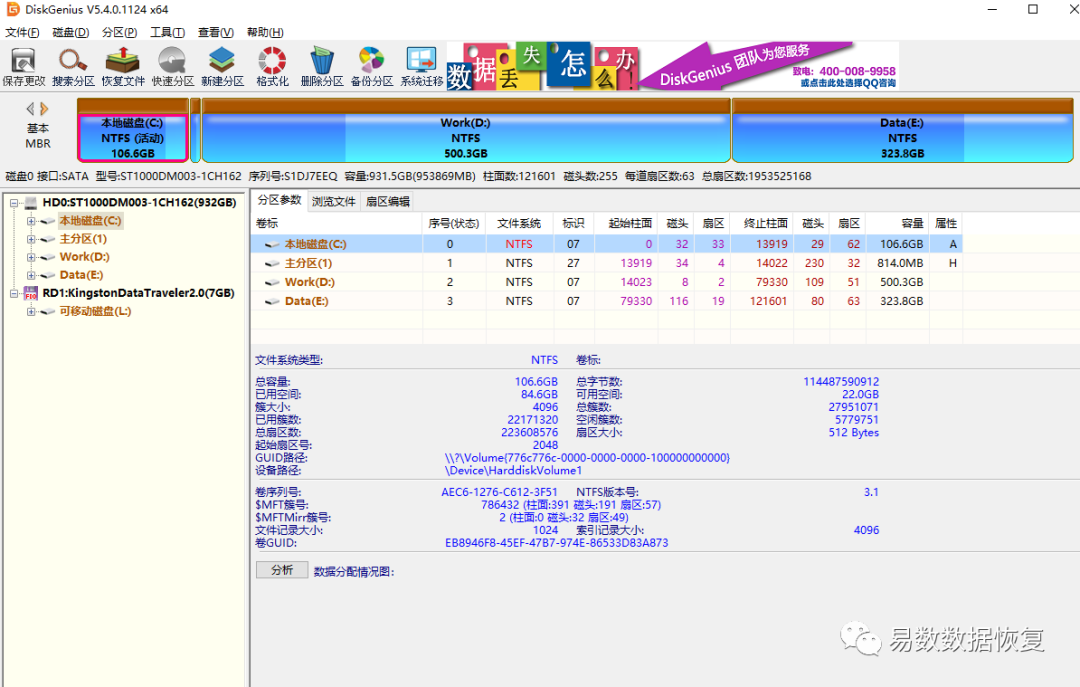This screenshot has height=687, width=1080.
Task: Select 可移动磁盘(L:) in the left tree
Action: 95,311
